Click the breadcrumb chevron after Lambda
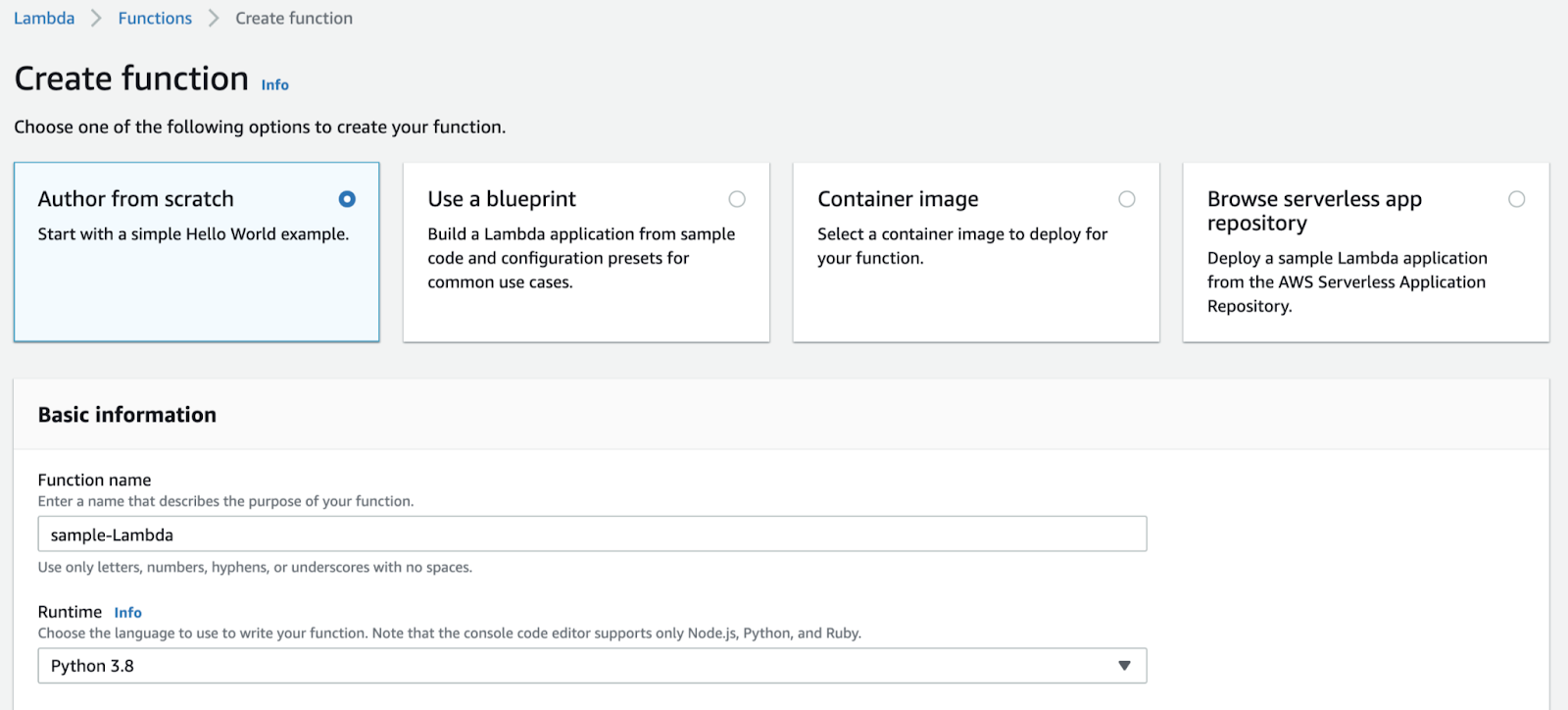1568x710 pixels. 96,19
